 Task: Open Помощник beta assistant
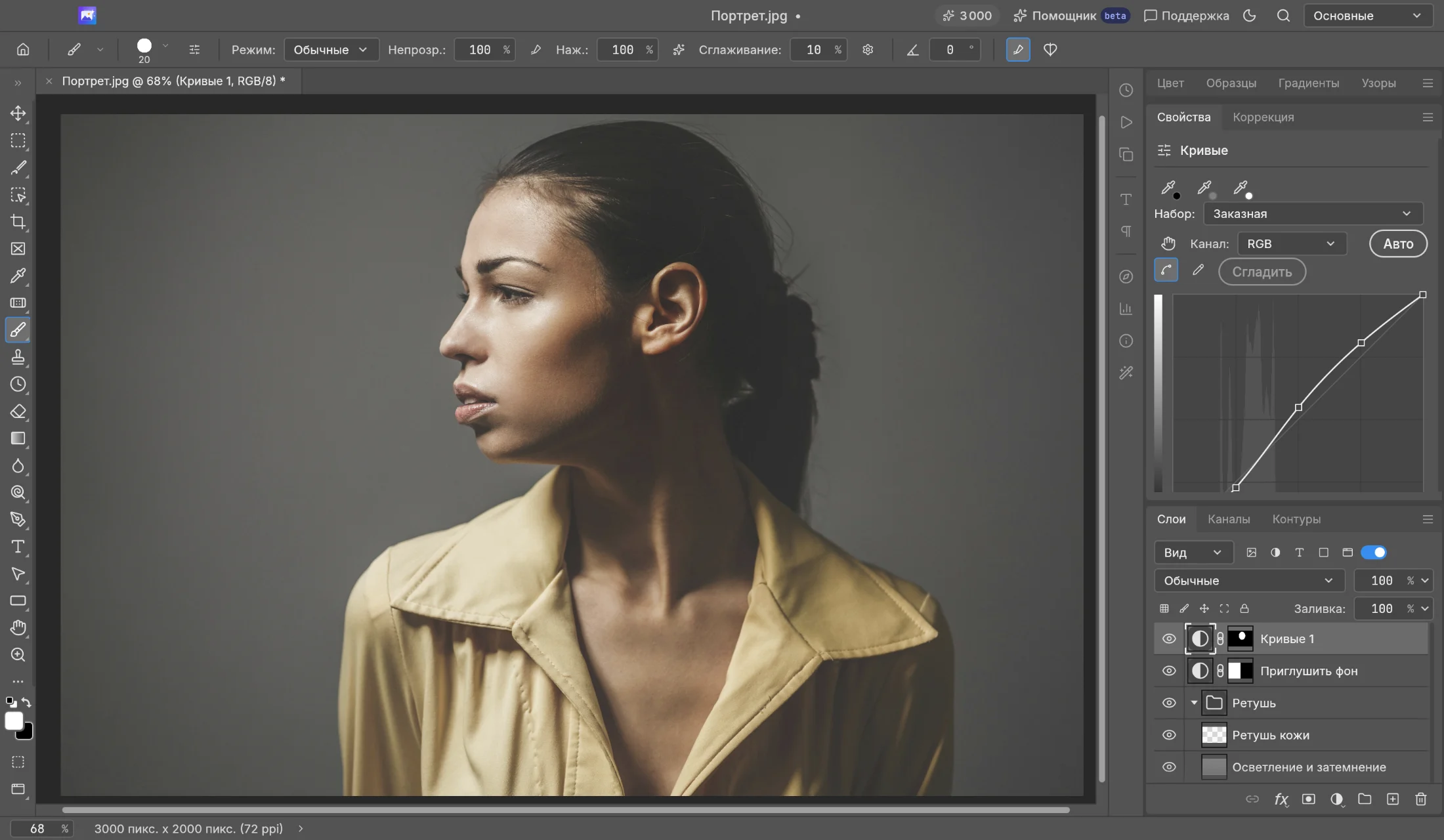pyautogui.click(x=1071, y=16)
